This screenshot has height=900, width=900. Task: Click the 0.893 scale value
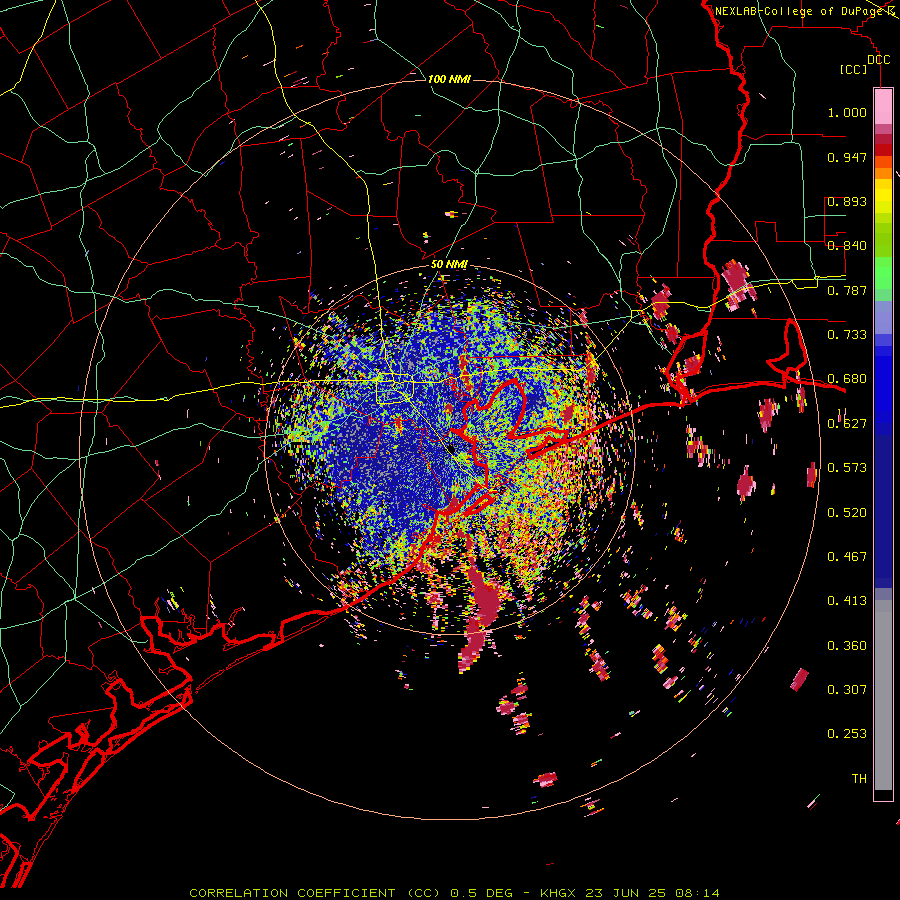pyautogui.click(x=847, y=201)
